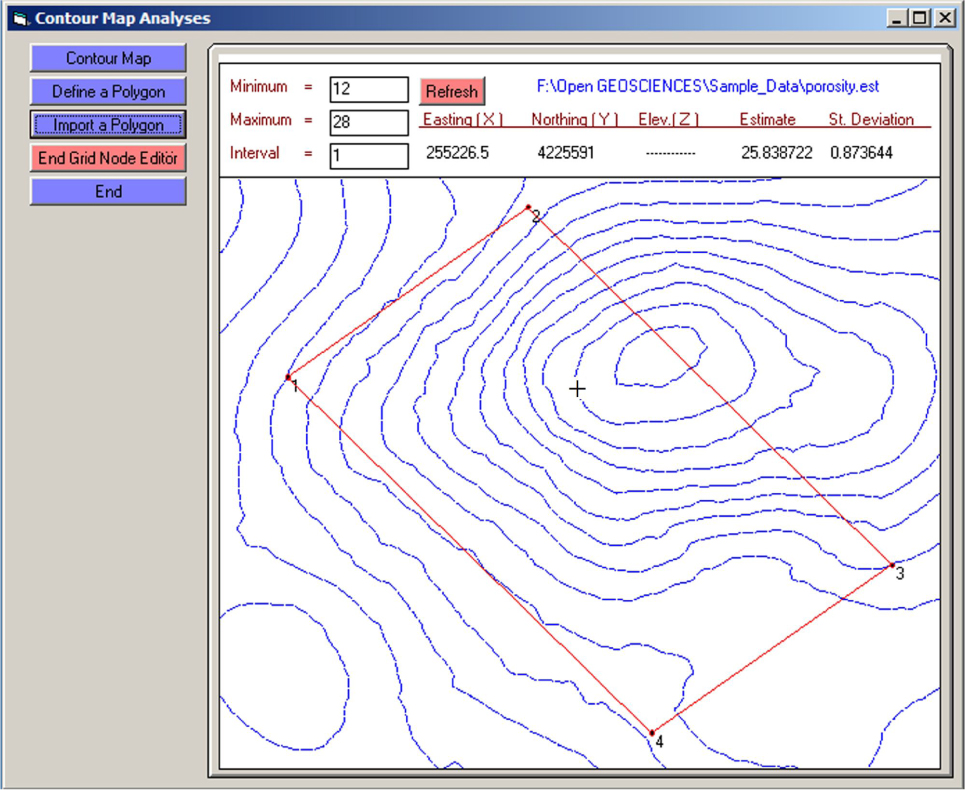This screenshot has height=790, width=965.
Task: Edit the Interval input field
Action: pos(368,156)
